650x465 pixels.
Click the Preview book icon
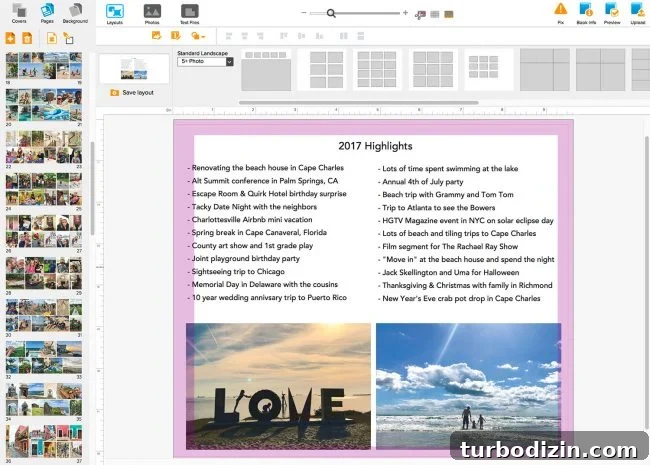612,12
